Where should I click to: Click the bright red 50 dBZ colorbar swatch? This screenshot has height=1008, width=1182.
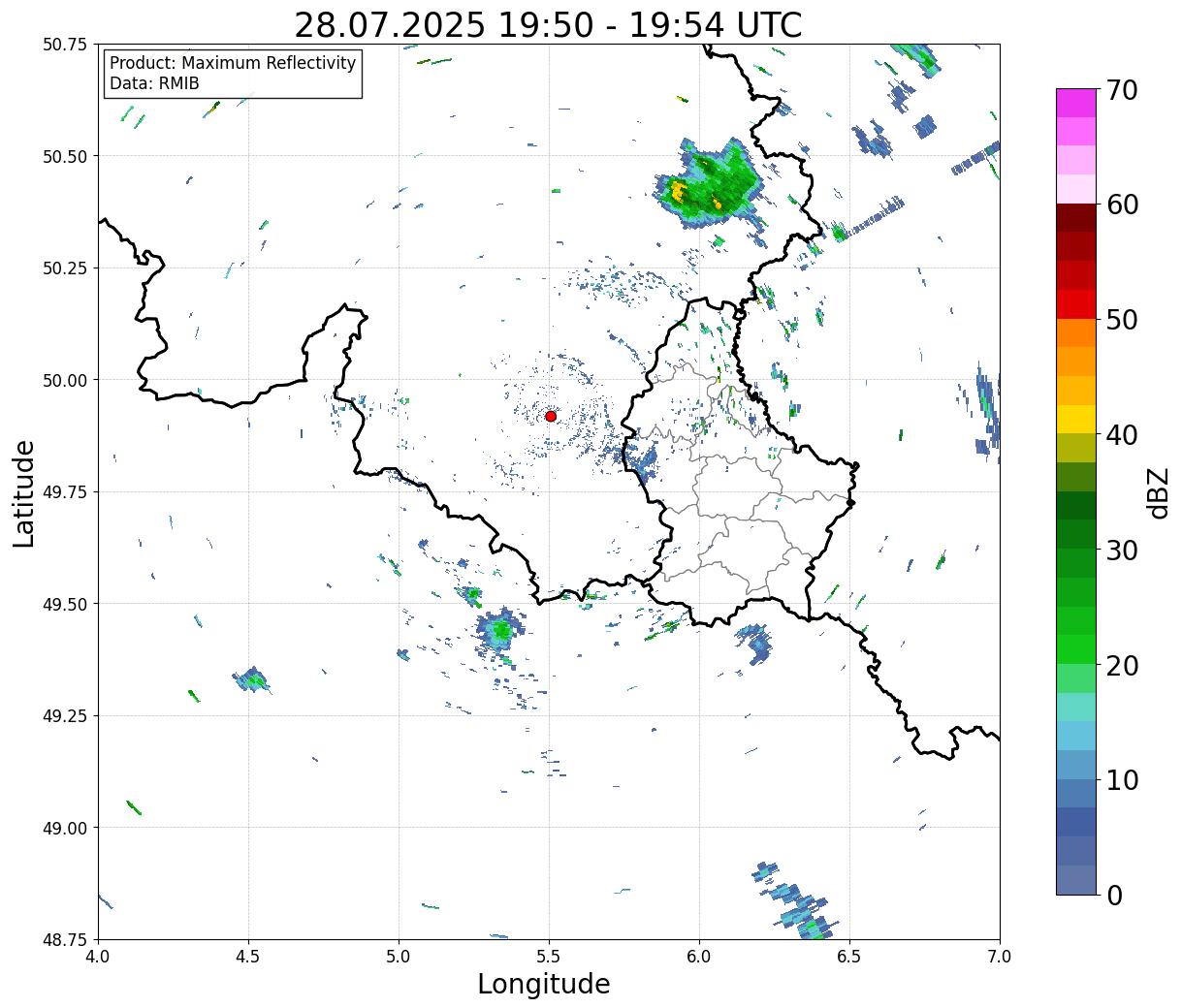pyautogui.click(x=1076, y=304)
